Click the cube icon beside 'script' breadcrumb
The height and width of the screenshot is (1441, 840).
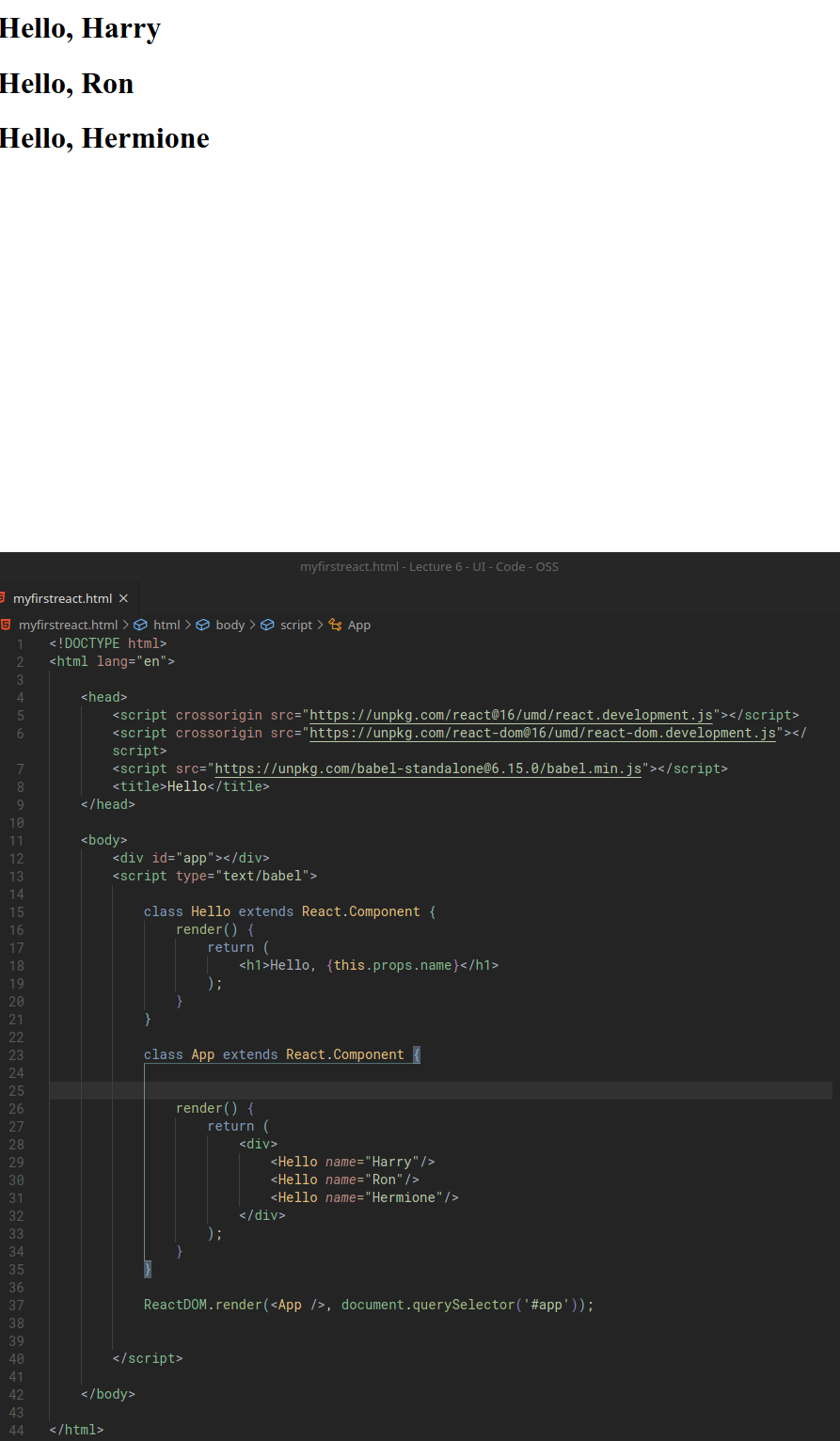pyautogui.click(x=267, y=625)
